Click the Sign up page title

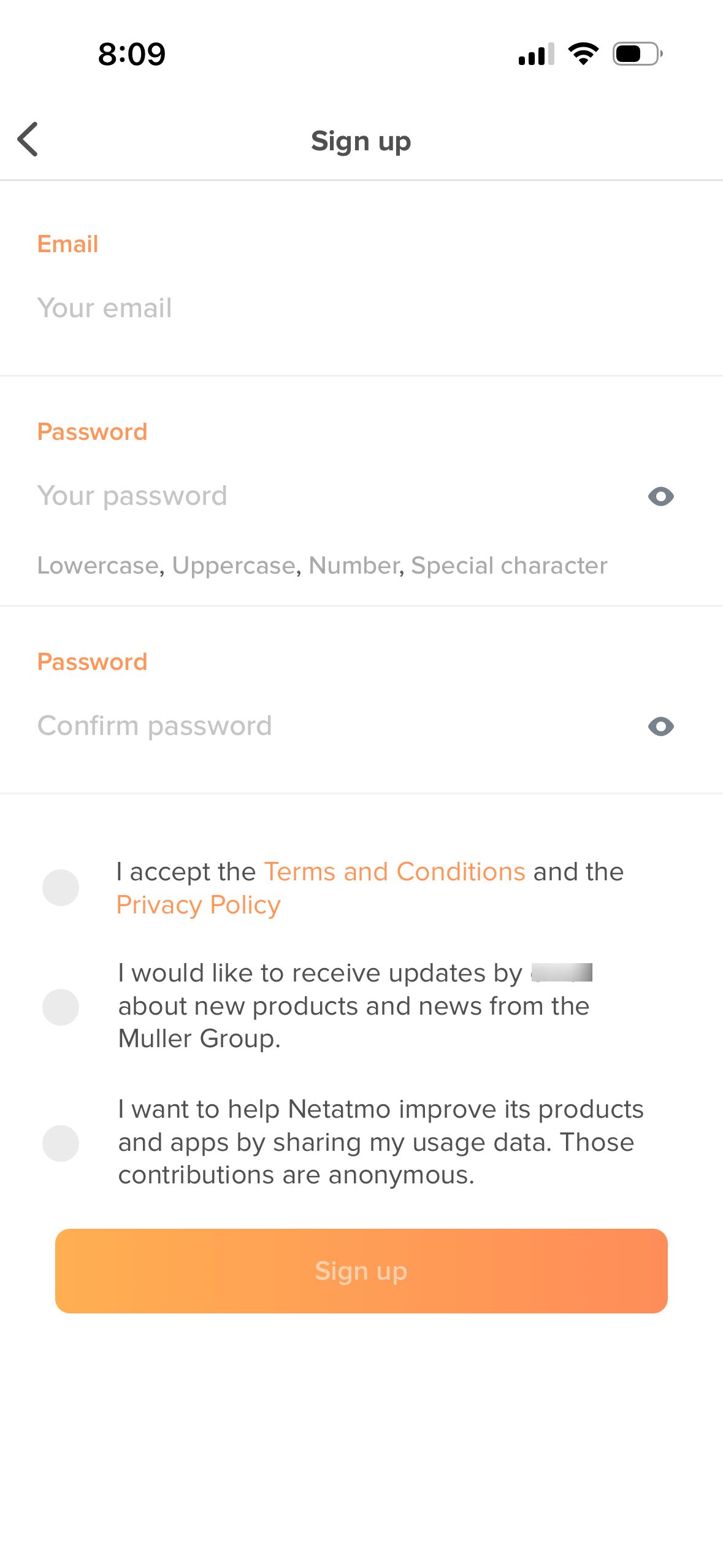click(361, 140)
